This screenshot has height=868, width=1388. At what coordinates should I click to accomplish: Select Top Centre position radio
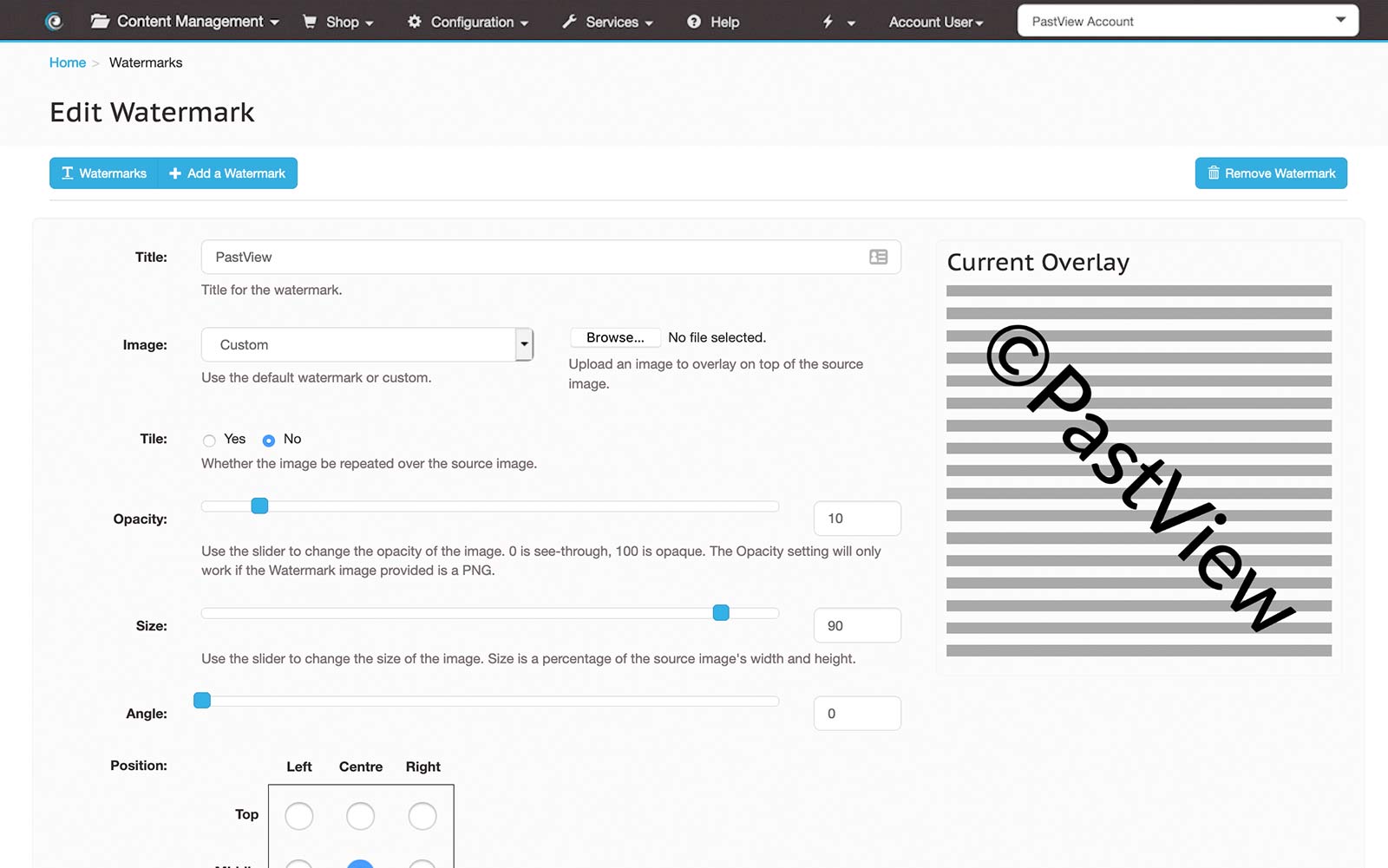pos(361,816)
